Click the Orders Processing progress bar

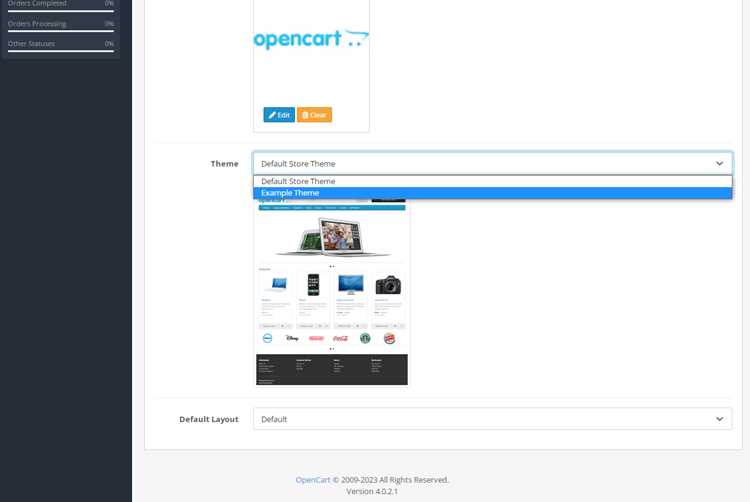coord(61,31)
